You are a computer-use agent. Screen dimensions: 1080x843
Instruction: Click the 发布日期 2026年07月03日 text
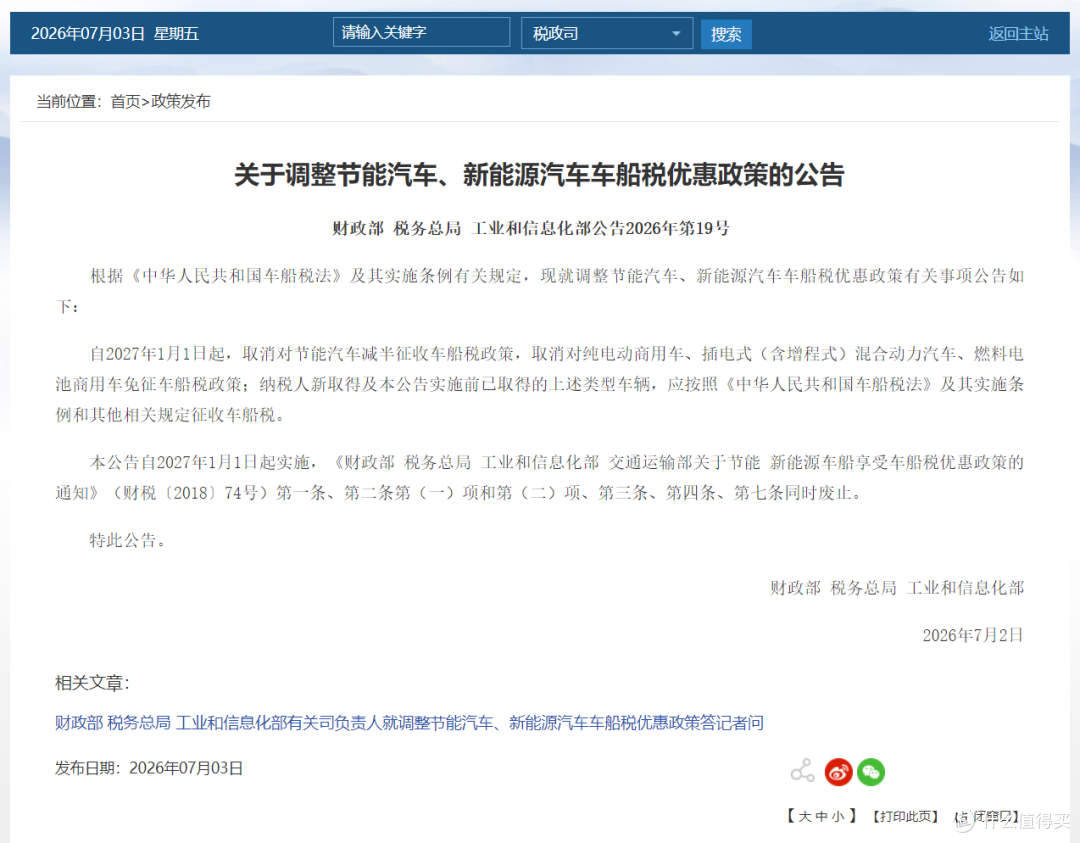[x=149, y=768]
